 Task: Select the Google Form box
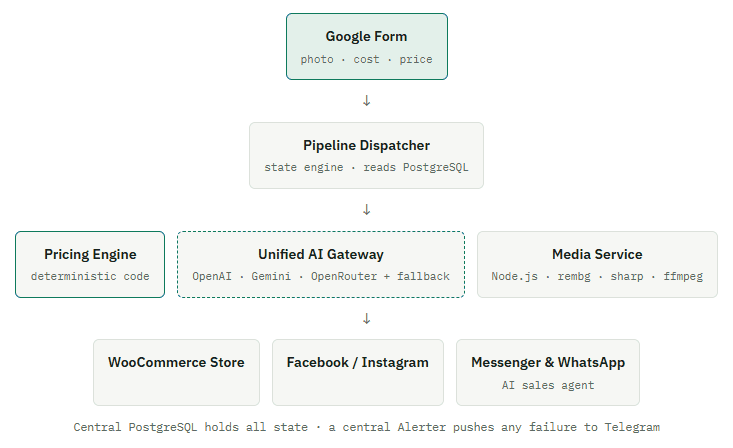point(367,46)
